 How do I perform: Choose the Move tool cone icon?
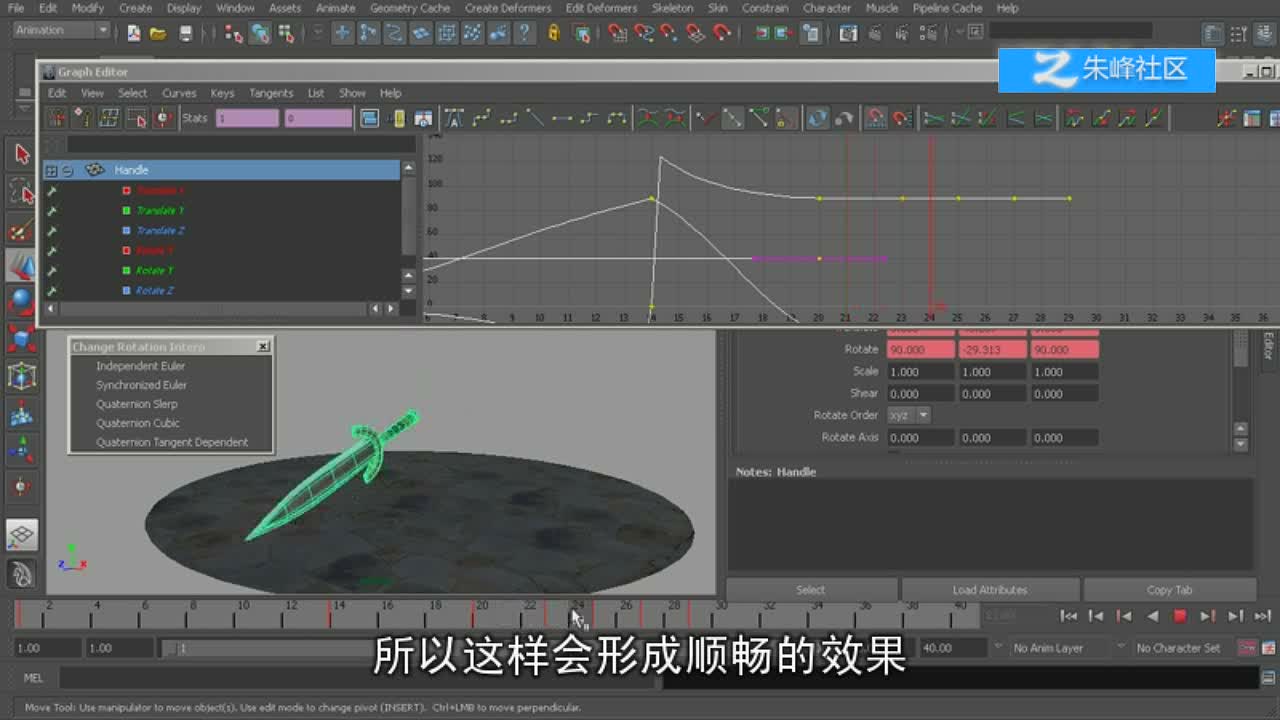coord(22,266)
